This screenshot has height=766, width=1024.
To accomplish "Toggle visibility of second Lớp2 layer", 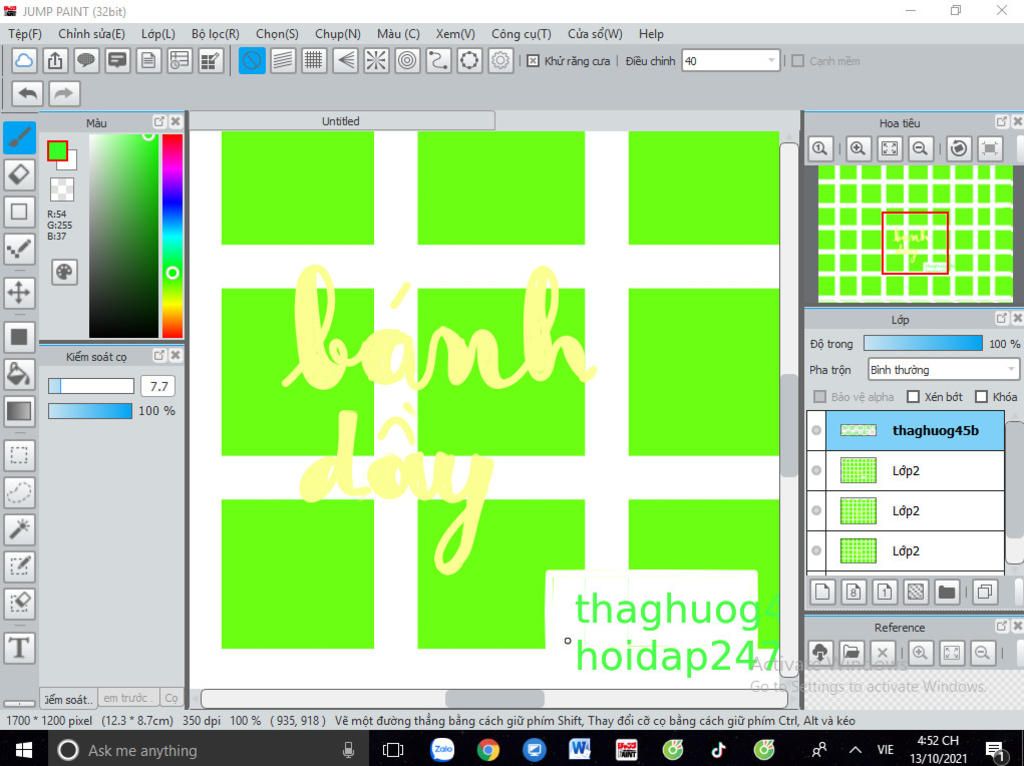I will coord(816,511).
